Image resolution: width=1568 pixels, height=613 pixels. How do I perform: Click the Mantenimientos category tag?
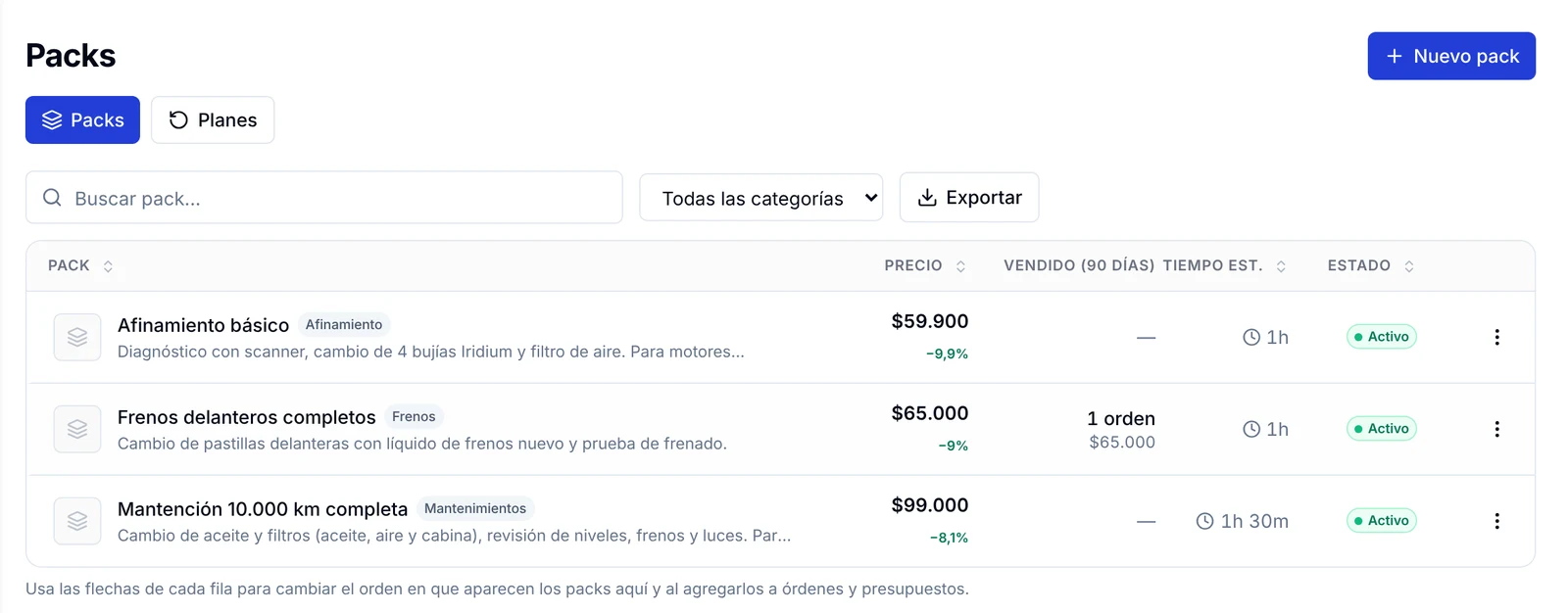475,508
